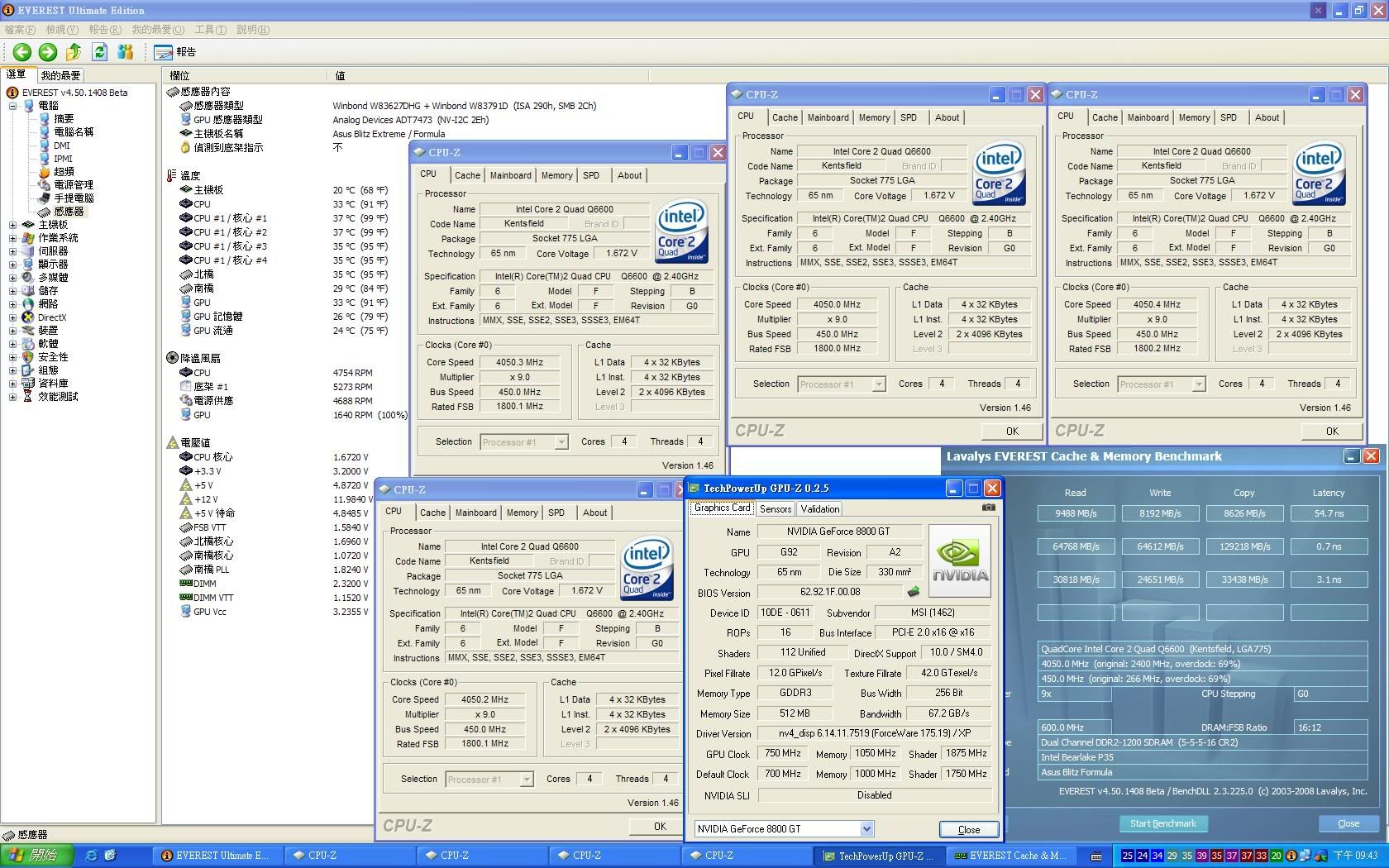Open the 說明(H) menu in EVEREST
Screen dimensions: 1389x868
[x=253, y=30]
